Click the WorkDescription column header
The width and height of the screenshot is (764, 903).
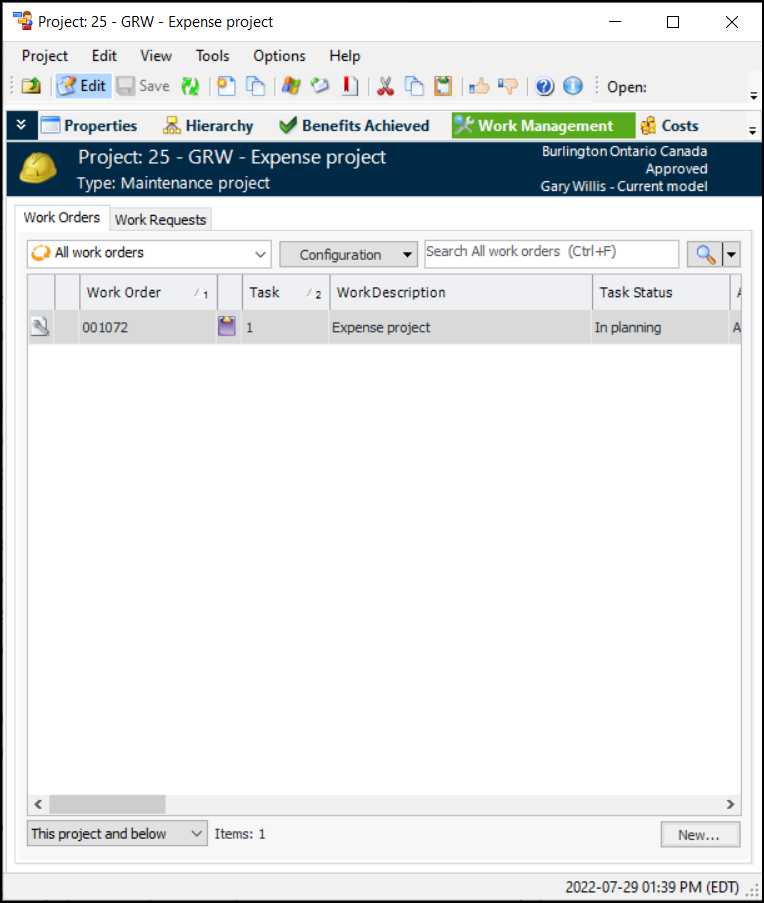coord(461,293)
